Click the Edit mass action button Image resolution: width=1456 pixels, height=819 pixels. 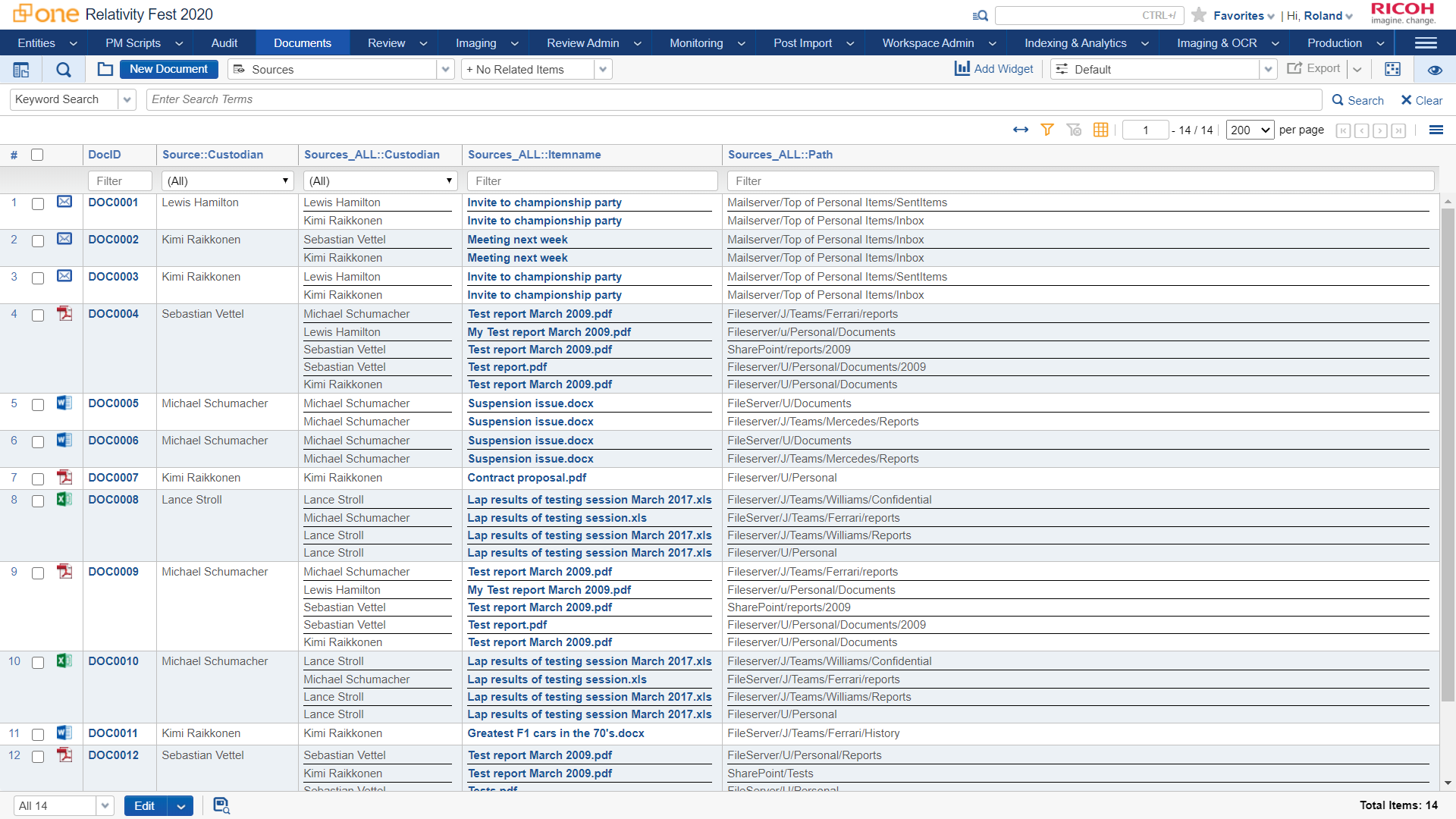[x=145, y=805]
